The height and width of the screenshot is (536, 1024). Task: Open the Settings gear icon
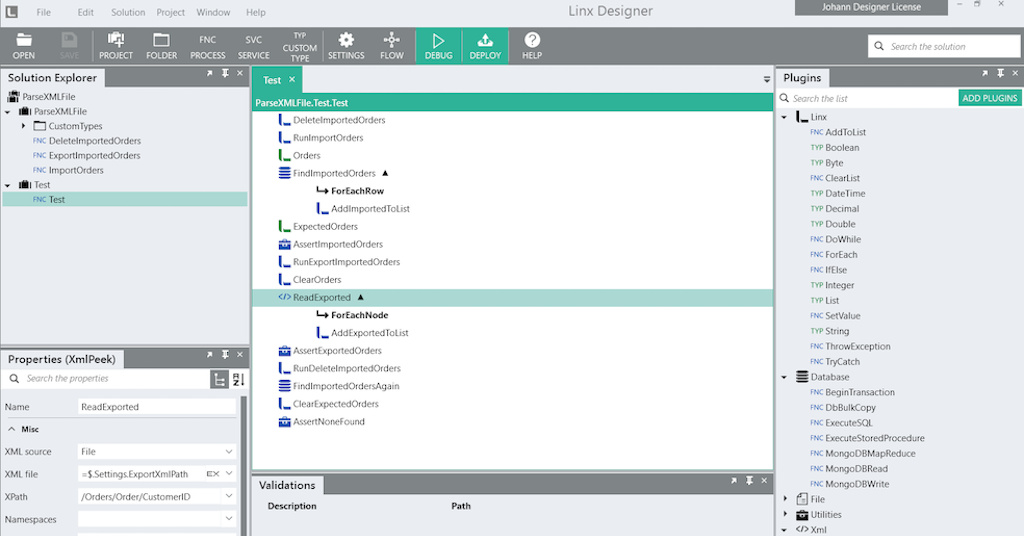pyautogui.click(x=346, y=41)
